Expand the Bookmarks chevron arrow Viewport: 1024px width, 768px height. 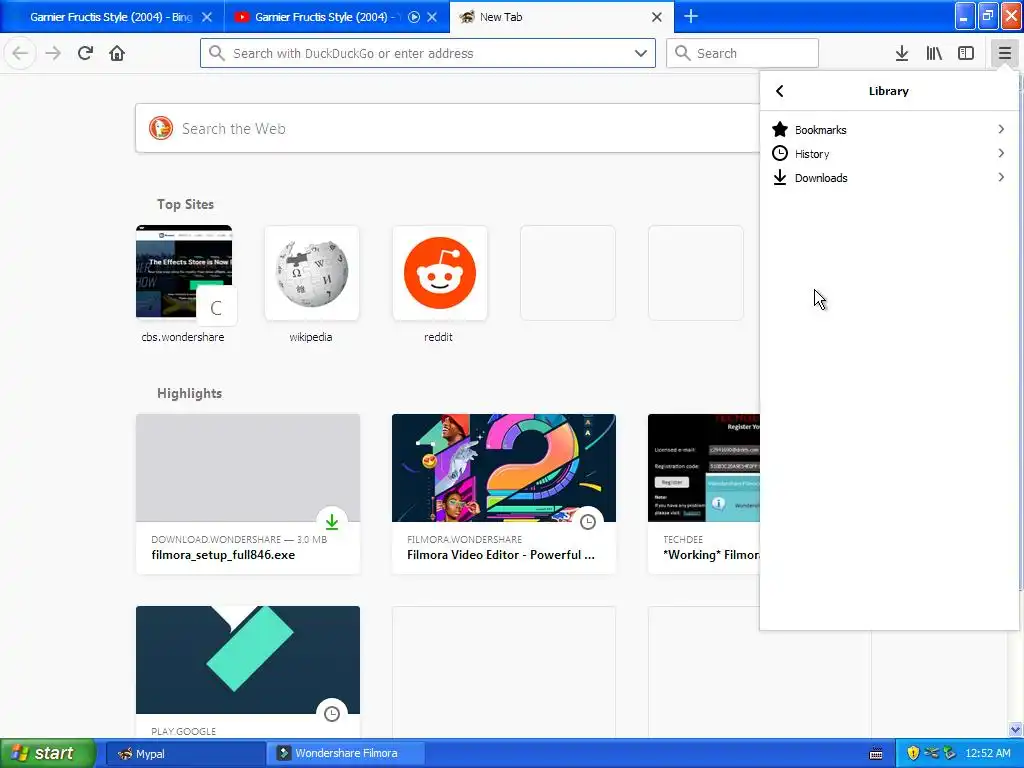pyautogui.click(x=1001, y=129)
